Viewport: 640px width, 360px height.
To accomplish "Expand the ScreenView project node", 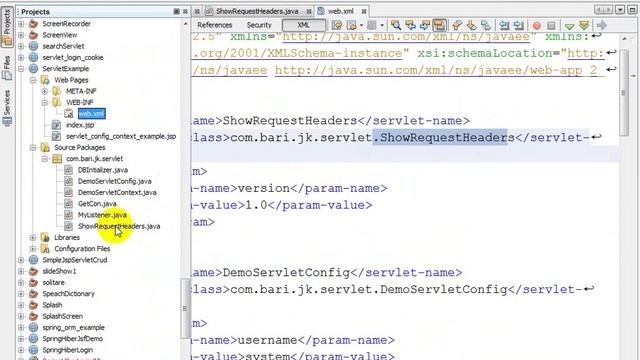I will coord(21,35).
